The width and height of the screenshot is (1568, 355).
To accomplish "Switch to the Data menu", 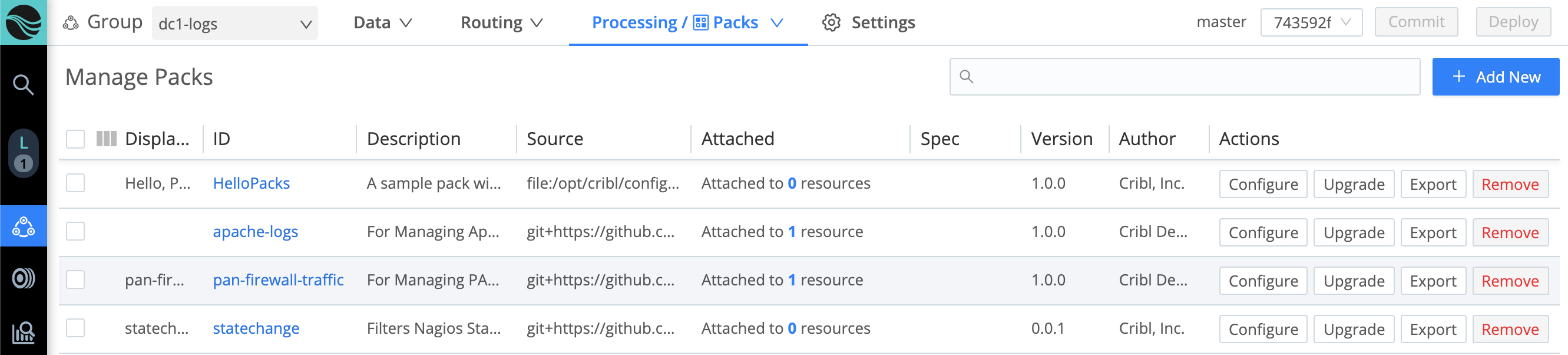I will point(382,22).
